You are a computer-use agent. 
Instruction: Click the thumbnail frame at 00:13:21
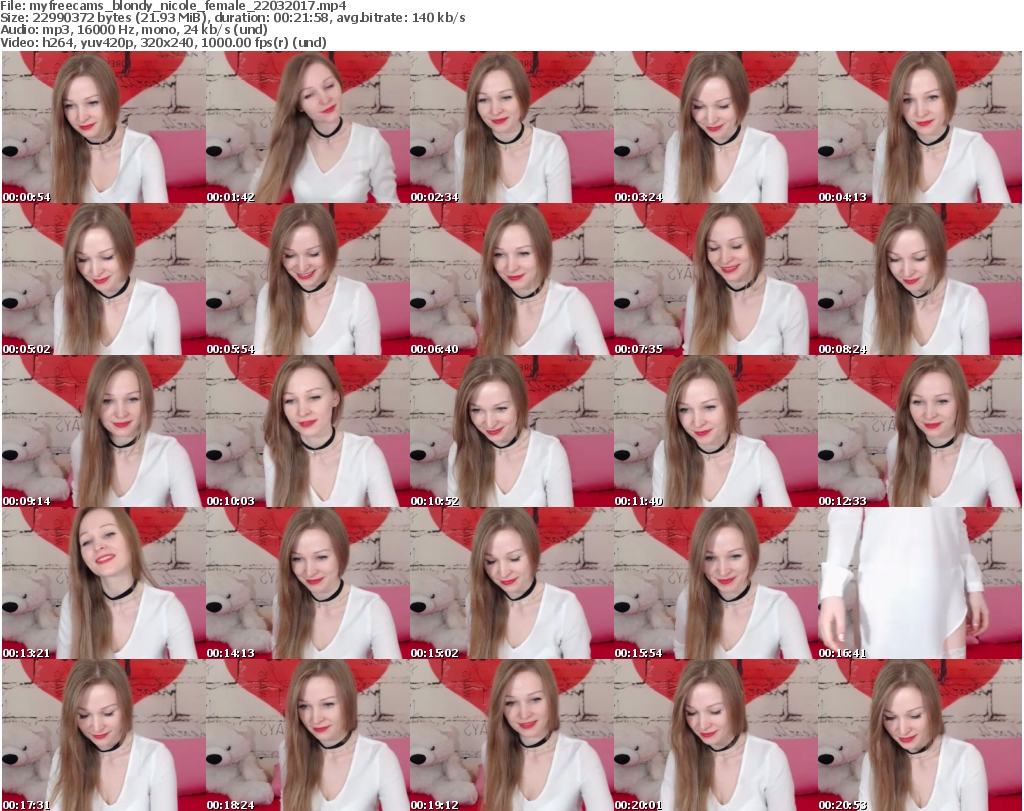click(104, 583)
